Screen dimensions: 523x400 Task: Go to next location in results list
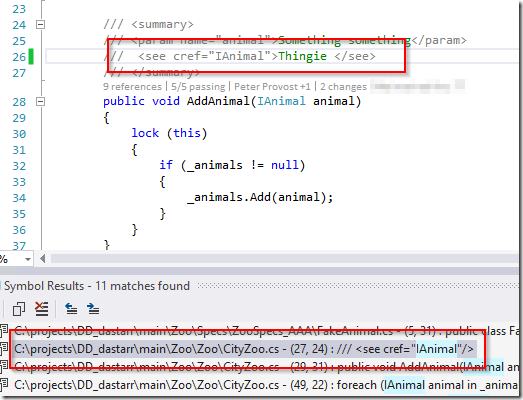point(93,309)
